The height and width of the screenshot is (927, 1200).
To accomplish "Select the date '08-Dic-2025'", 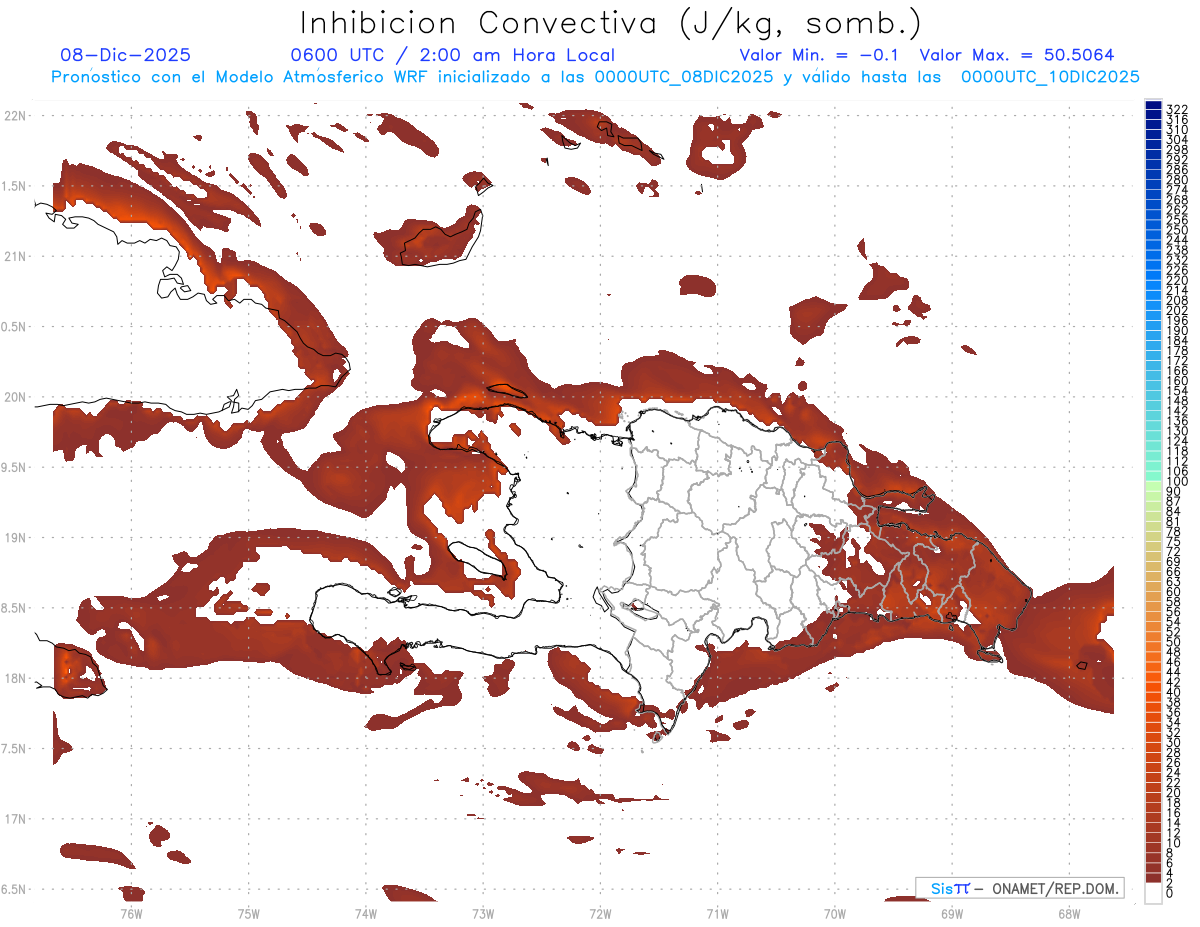I will pyautogui.click(x=125, y=56).
